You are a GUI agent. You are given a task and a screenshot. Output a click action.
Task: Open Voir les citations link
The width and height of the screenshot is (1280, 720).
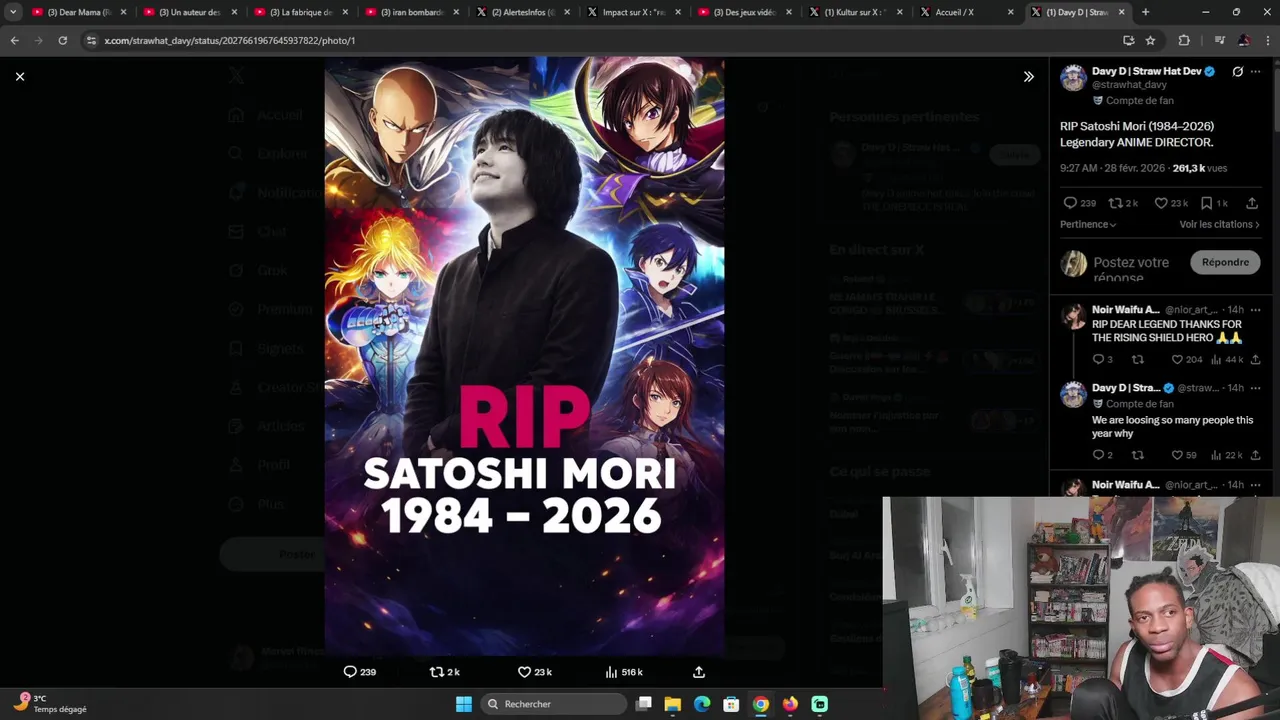pos(1219,224)
